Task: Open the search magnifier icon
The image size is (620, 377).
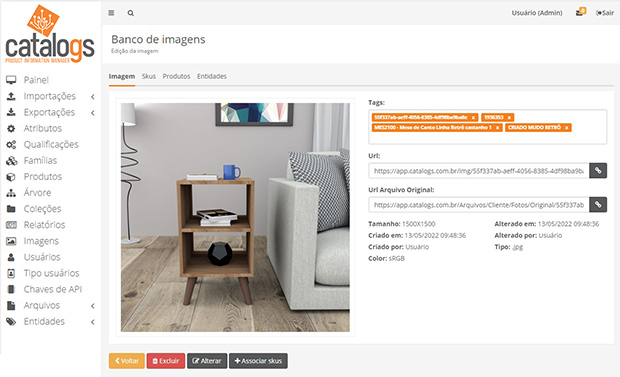Action: (x=130, y=13)
